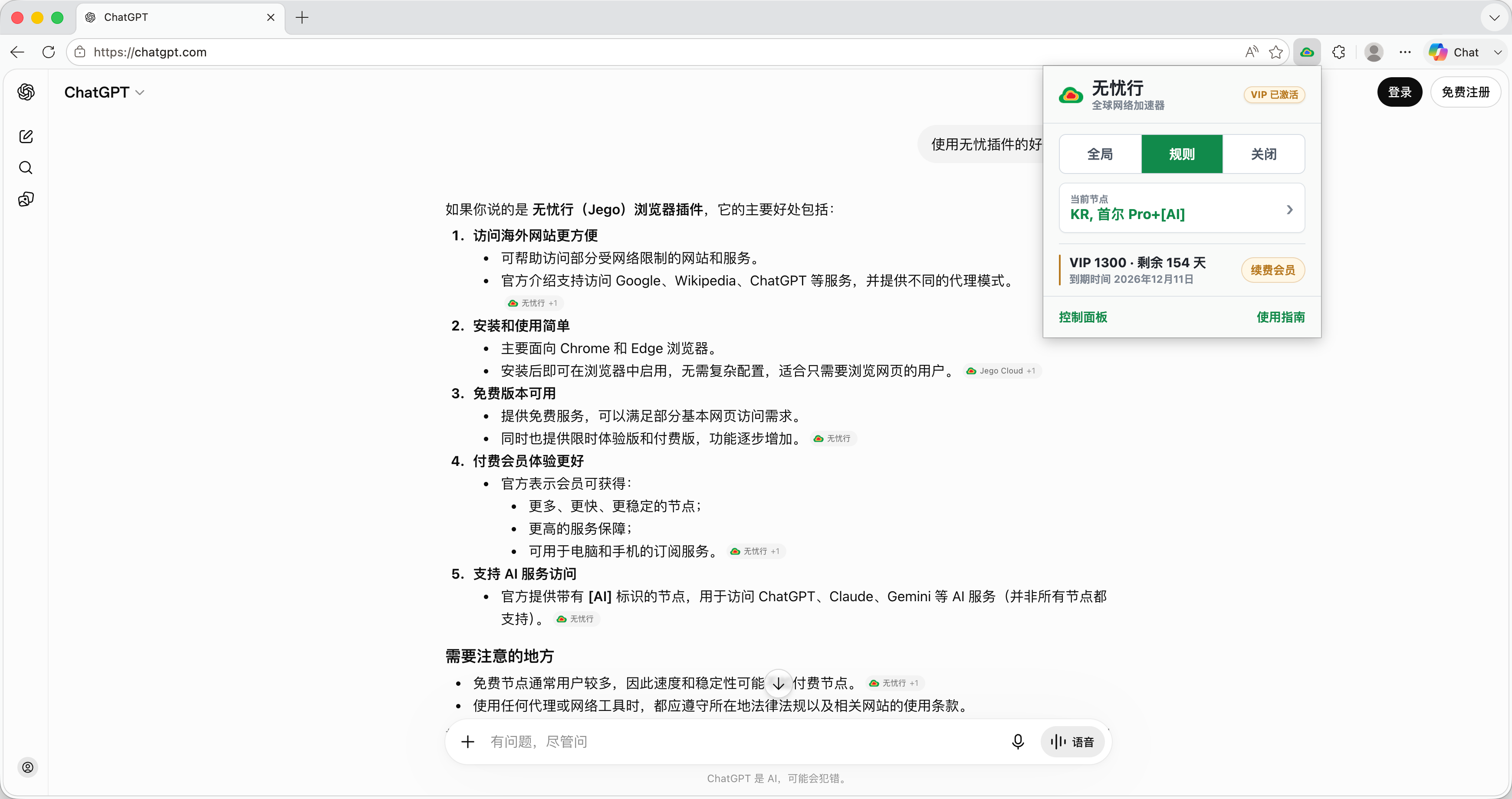The width and height of the screenshot is (1512, 799).
Task: Open the browser profile avatar
Action: point(1374,52)
